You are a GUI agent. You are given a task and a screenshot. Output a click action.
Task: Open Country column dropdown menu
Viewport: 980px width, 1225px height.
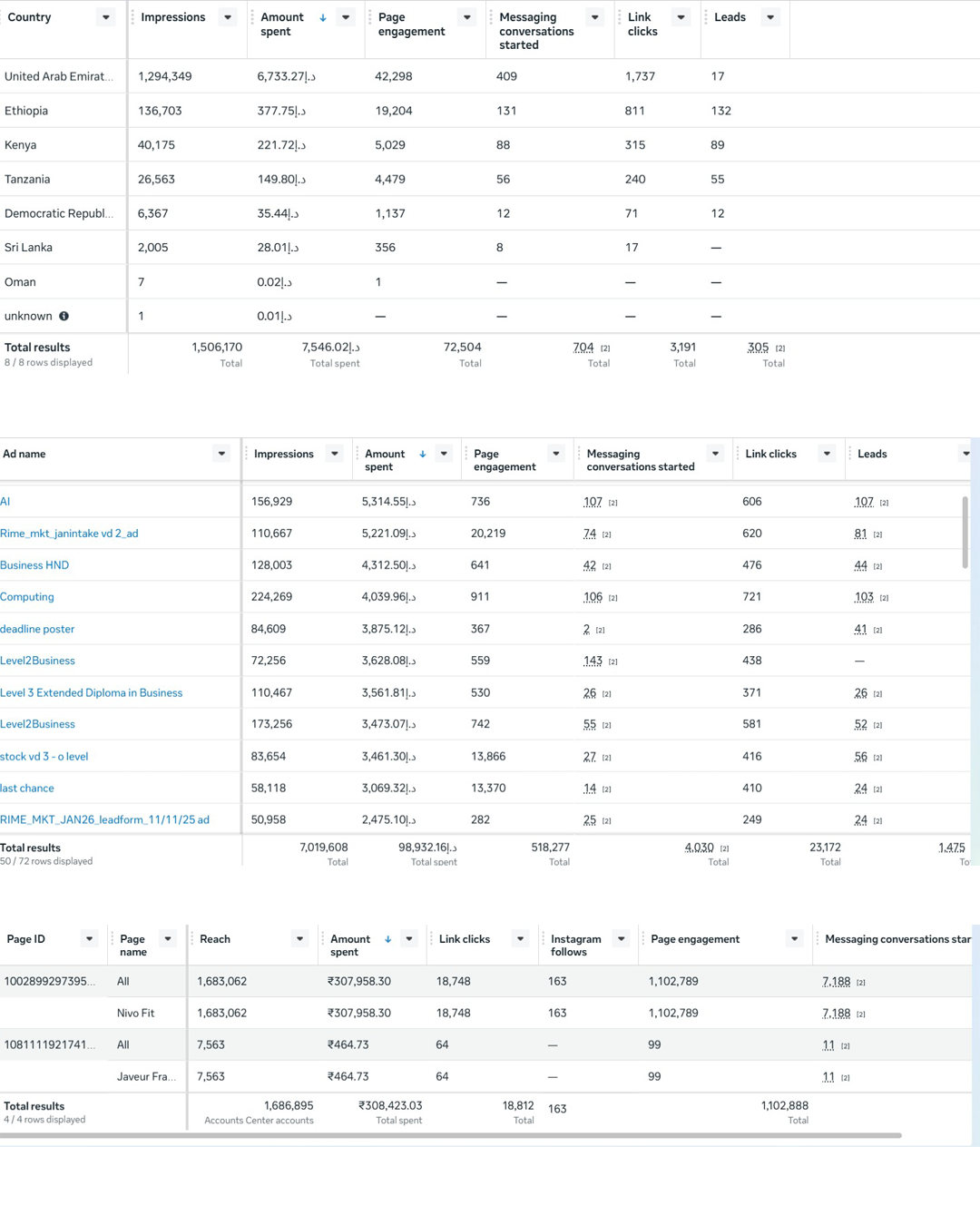coord(106,17)
